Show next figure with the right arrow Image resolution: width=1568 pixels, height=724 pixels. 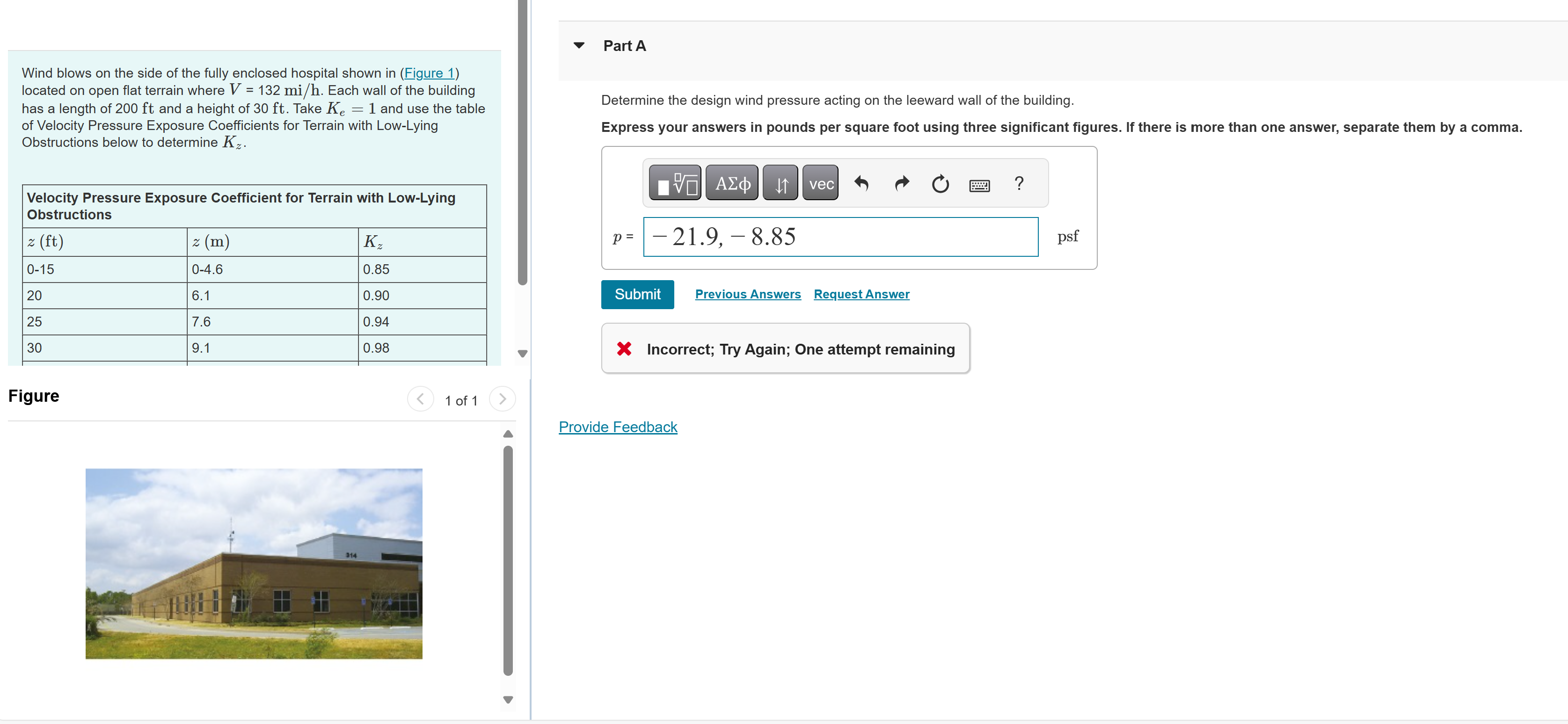click(502, 399)
